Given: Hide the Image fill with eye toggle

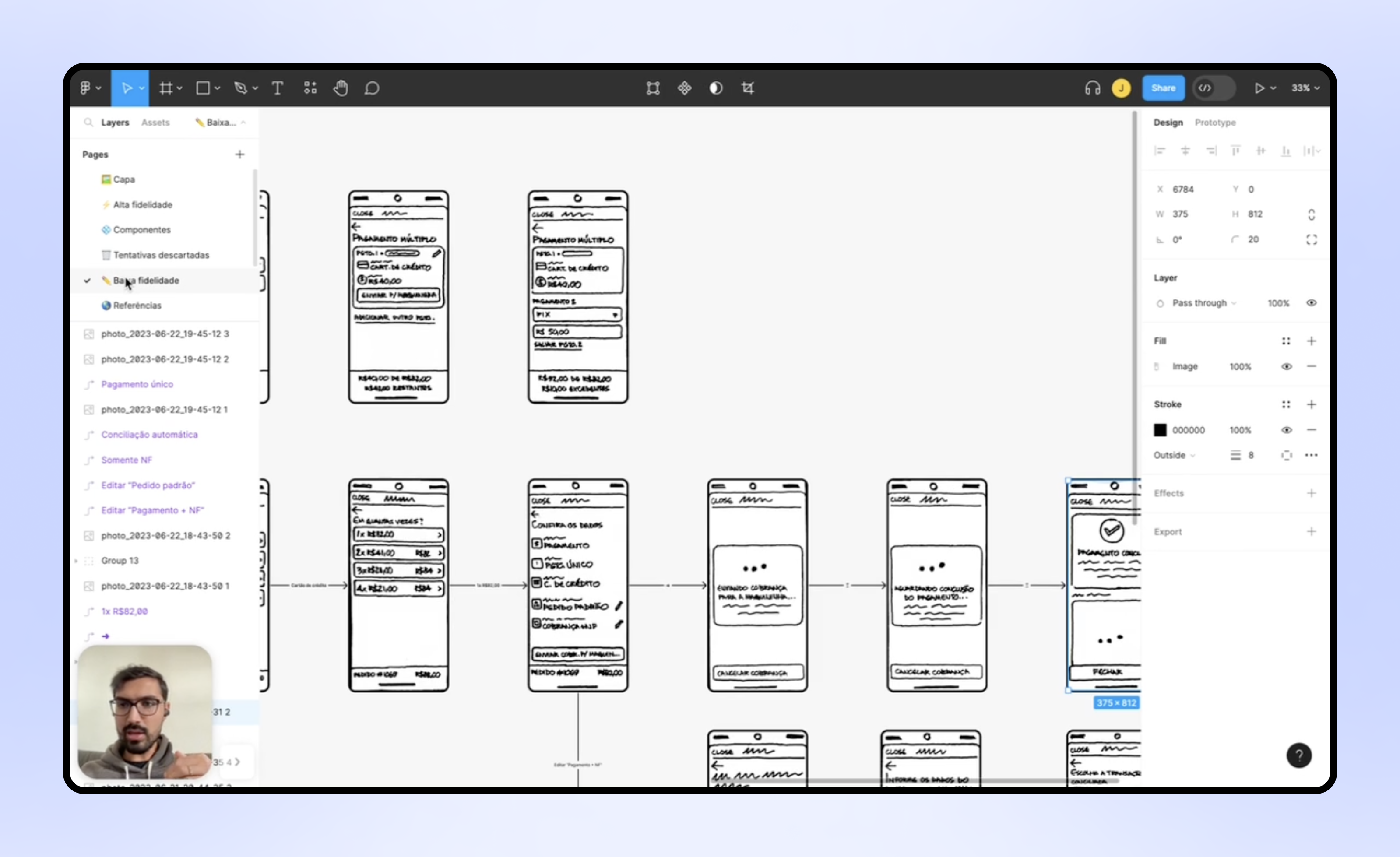Looking at the screenshot, I should coord(1286,366).
